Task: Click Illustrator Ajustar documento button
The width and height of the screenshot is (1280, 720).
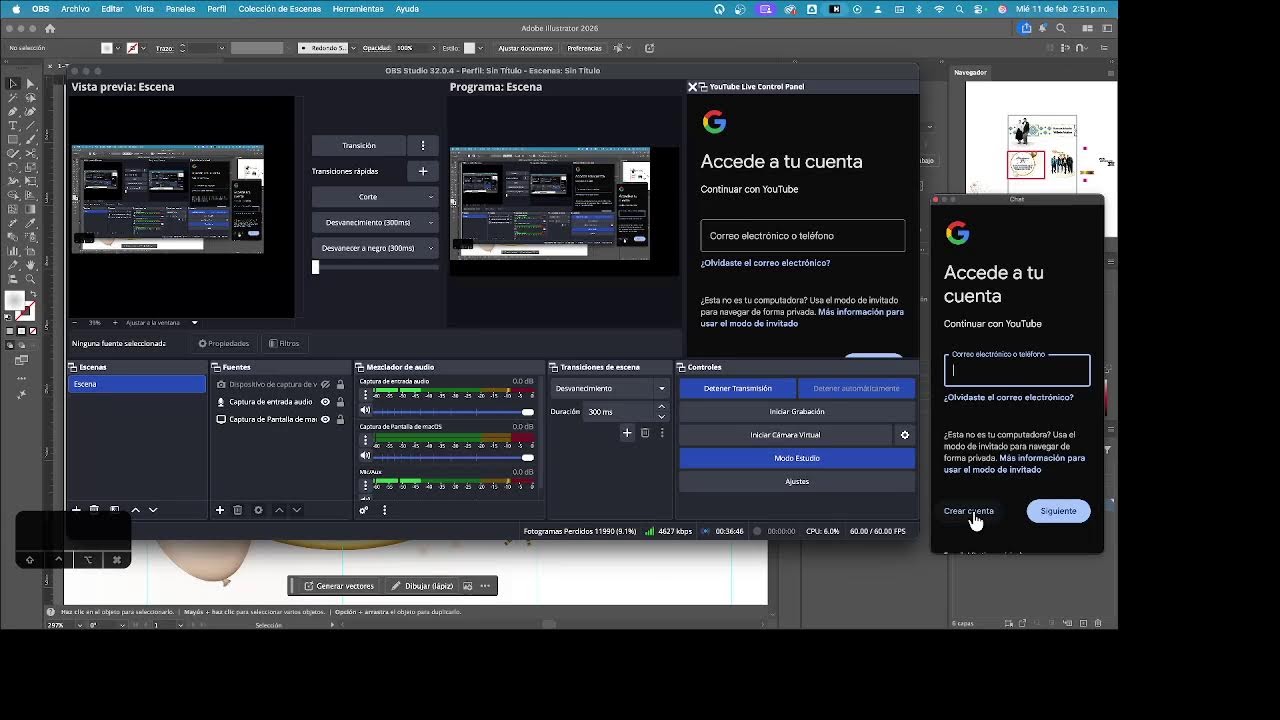Action: (526, 48)
